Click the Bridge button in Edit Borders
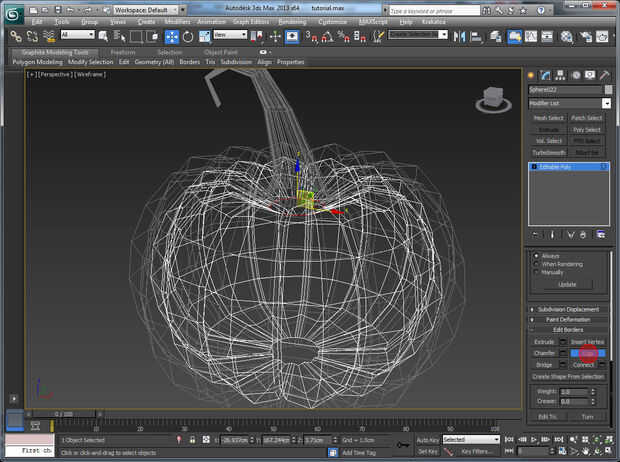 (545, 364)
